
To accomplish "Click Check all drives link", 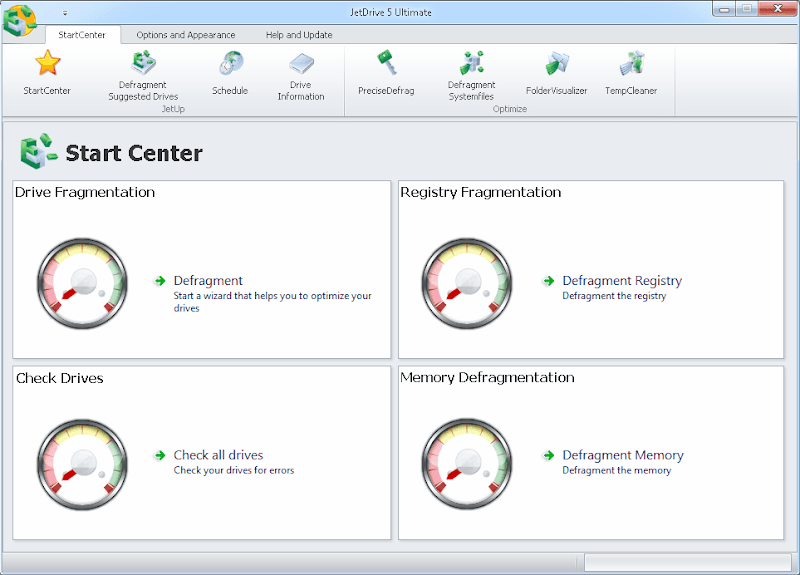I will tap(218, 455).
